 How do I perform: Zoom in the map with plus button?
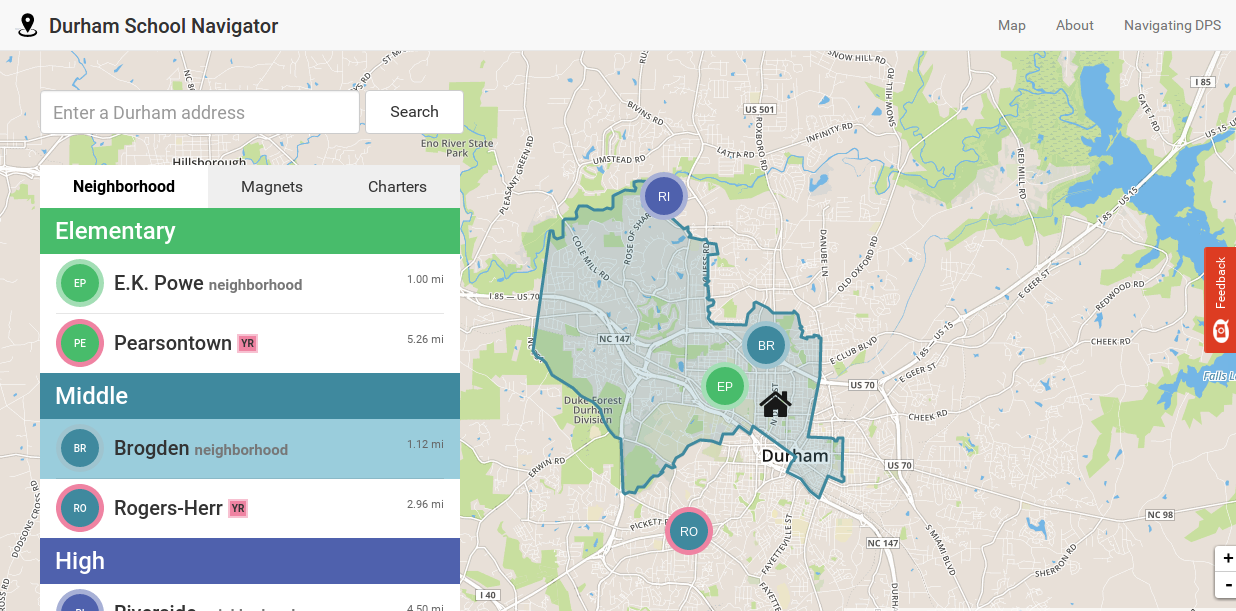pyautogui.click(x=1227, y=558)
